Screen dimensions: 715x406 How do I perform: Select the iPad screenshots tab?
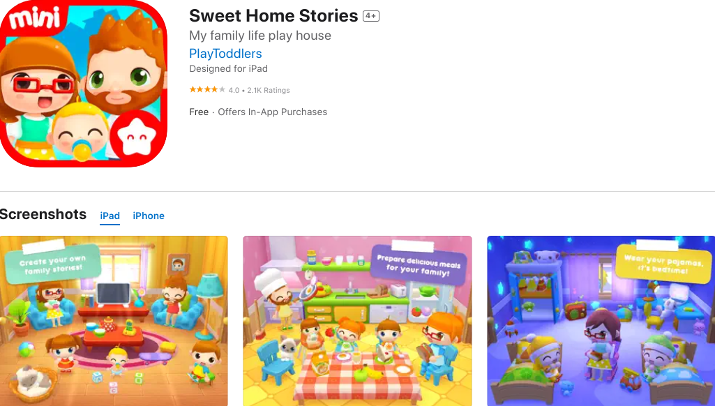pyautogui.click(x=110, y=216)
